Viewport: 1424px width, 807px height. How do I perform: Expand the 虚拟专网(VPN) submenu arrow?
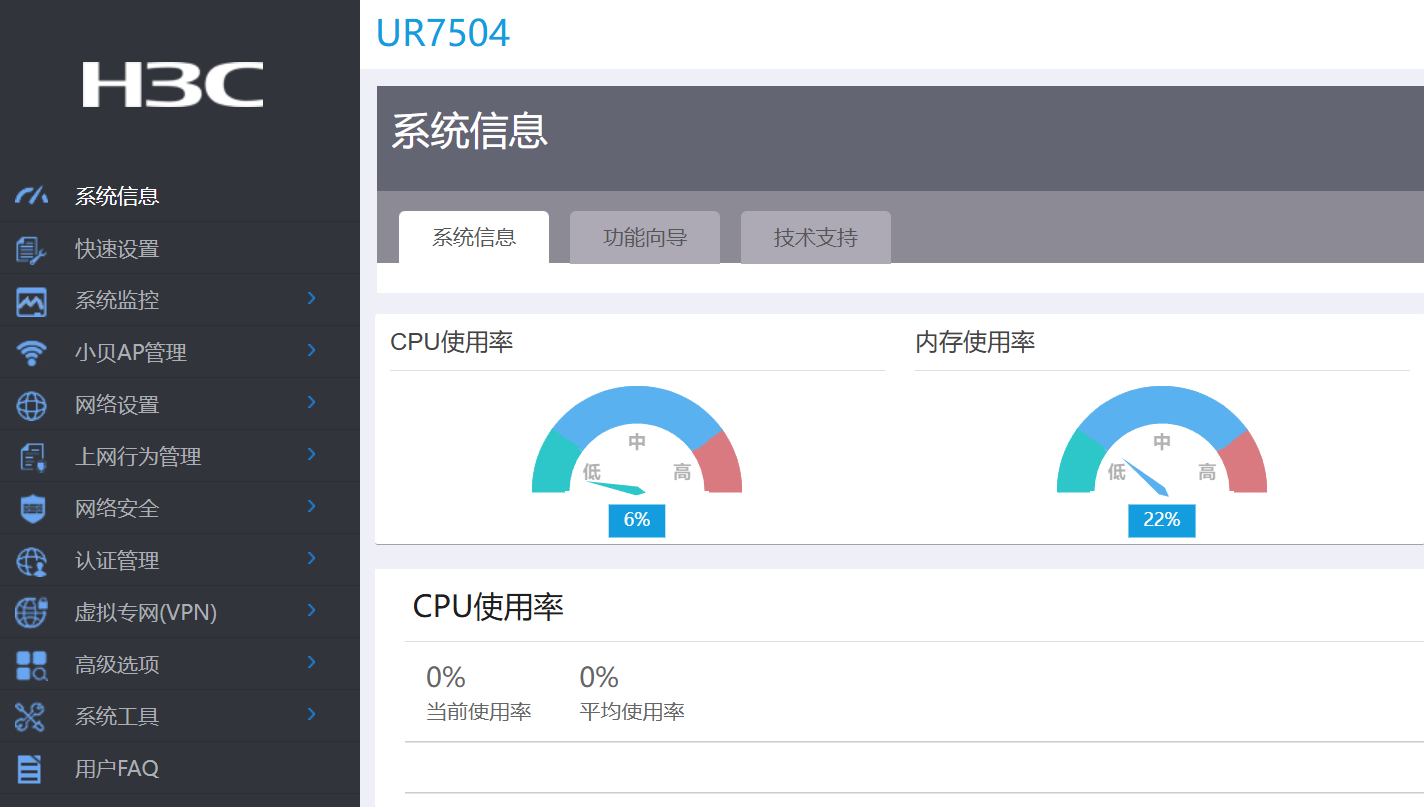point(312,610)
